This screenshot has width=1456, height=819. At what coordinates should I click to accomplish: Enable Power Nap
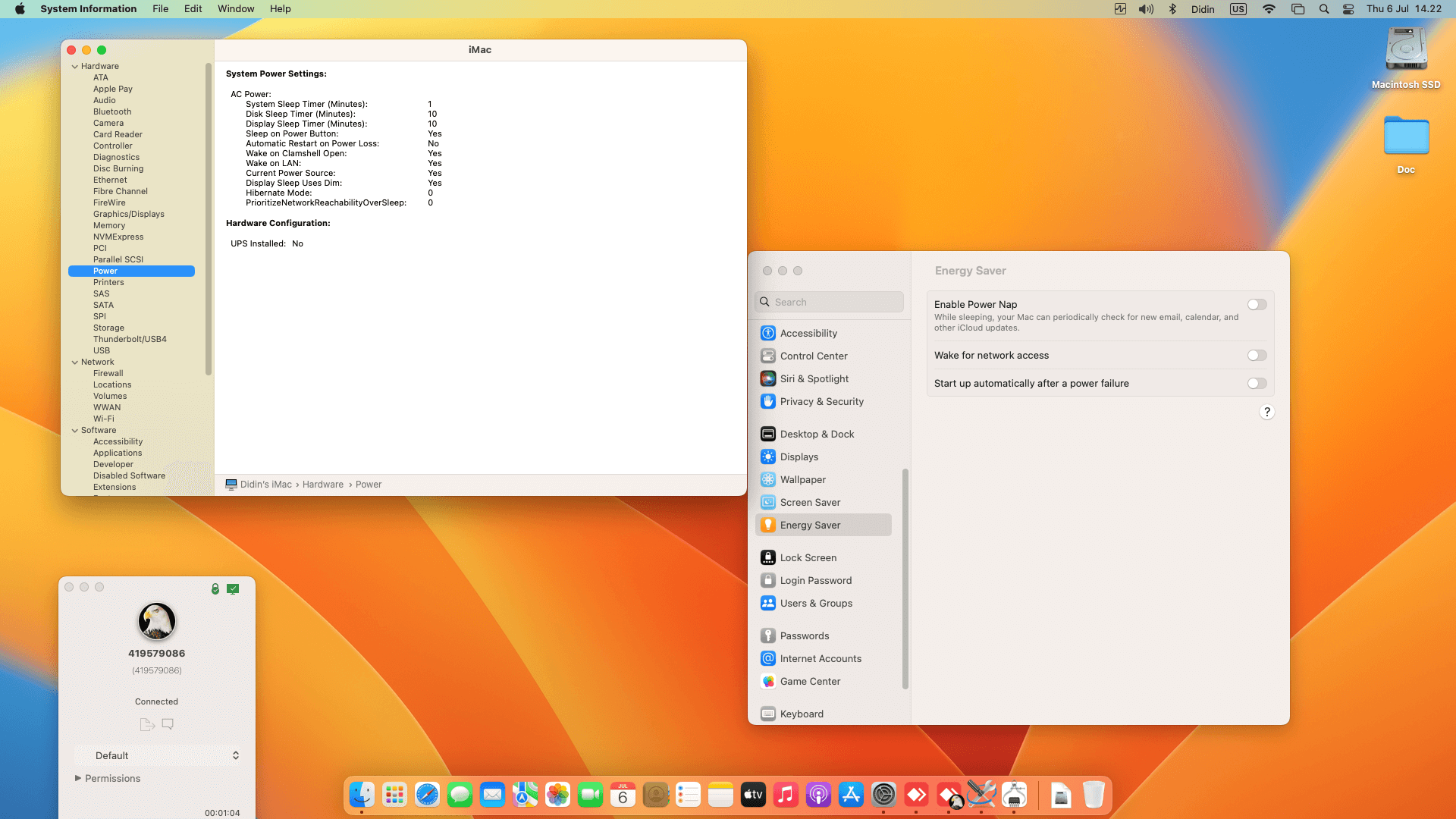click(x=1257, y=304)
